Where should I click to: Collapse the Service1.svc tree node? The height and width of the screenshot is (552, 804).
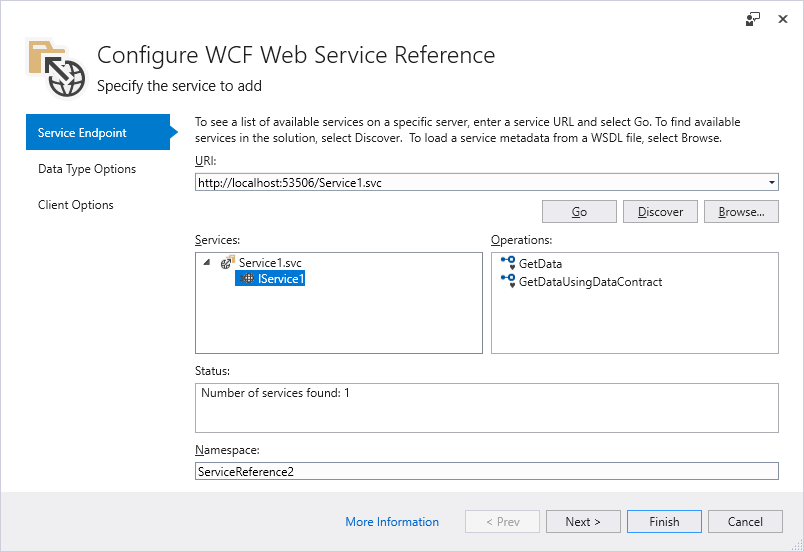pyautogui.click(x=207, y=263)
